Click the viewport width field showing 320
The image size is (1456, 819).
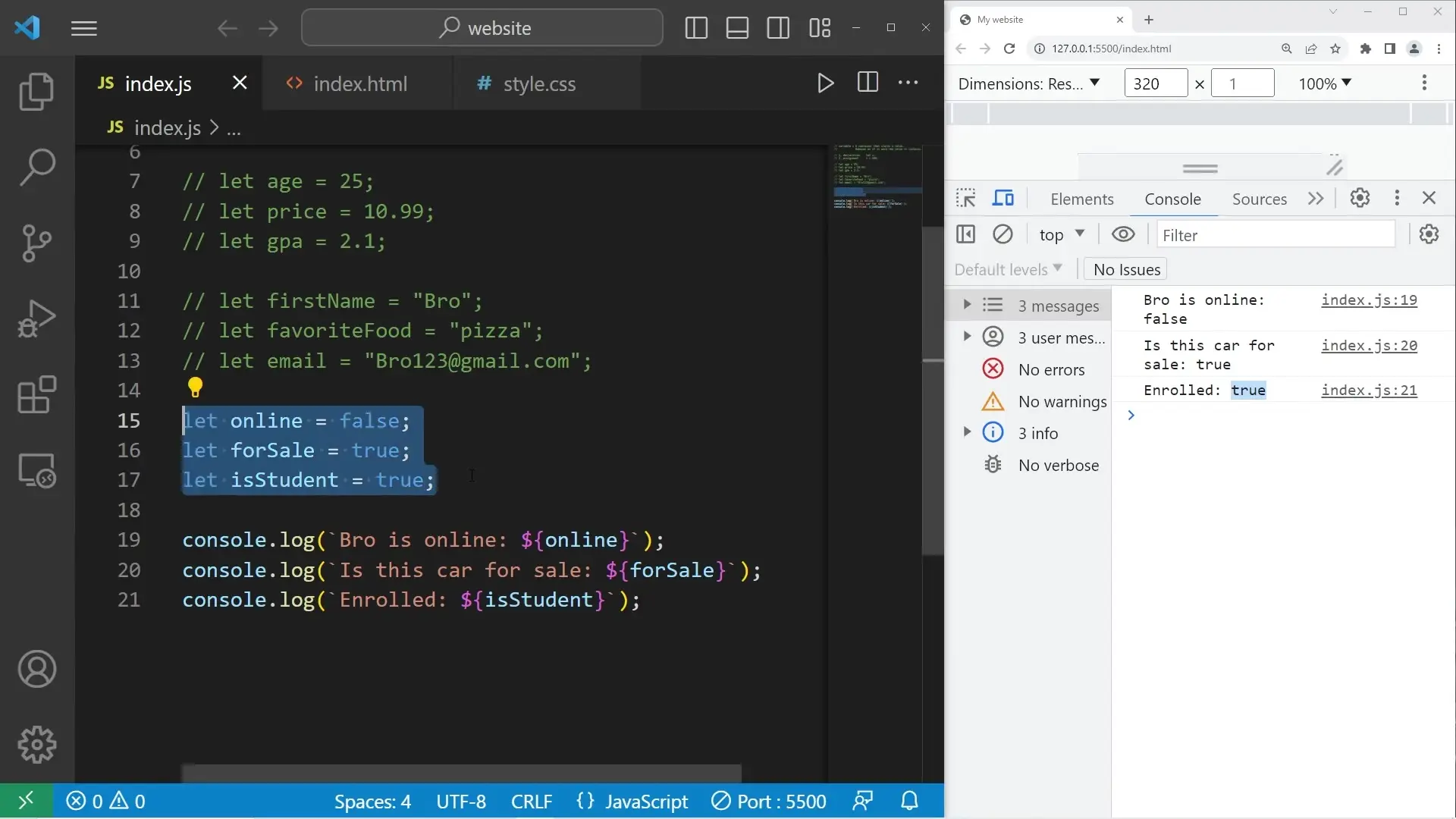tap(1156, 83)
